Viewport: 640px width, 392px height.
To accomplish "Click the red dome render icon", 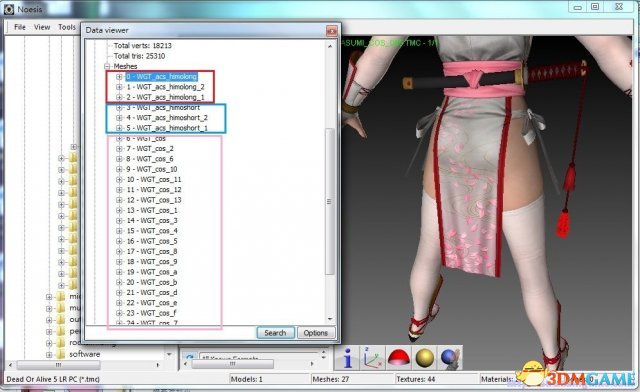I will 398,358.
